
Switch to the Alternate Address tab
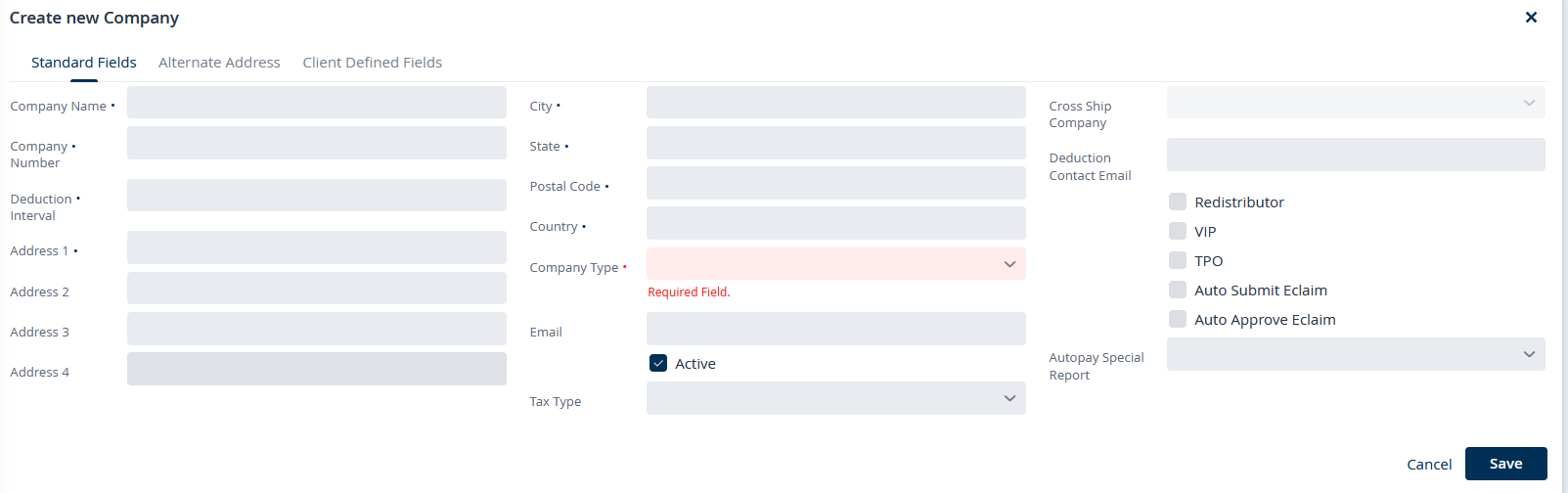tap(219, 63)
